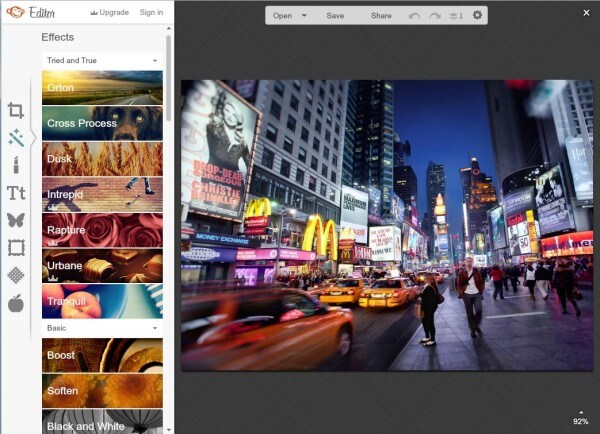Apply the Orton effect
The height and width of the screenshot is (434, 600).
(x=102, y=87)
